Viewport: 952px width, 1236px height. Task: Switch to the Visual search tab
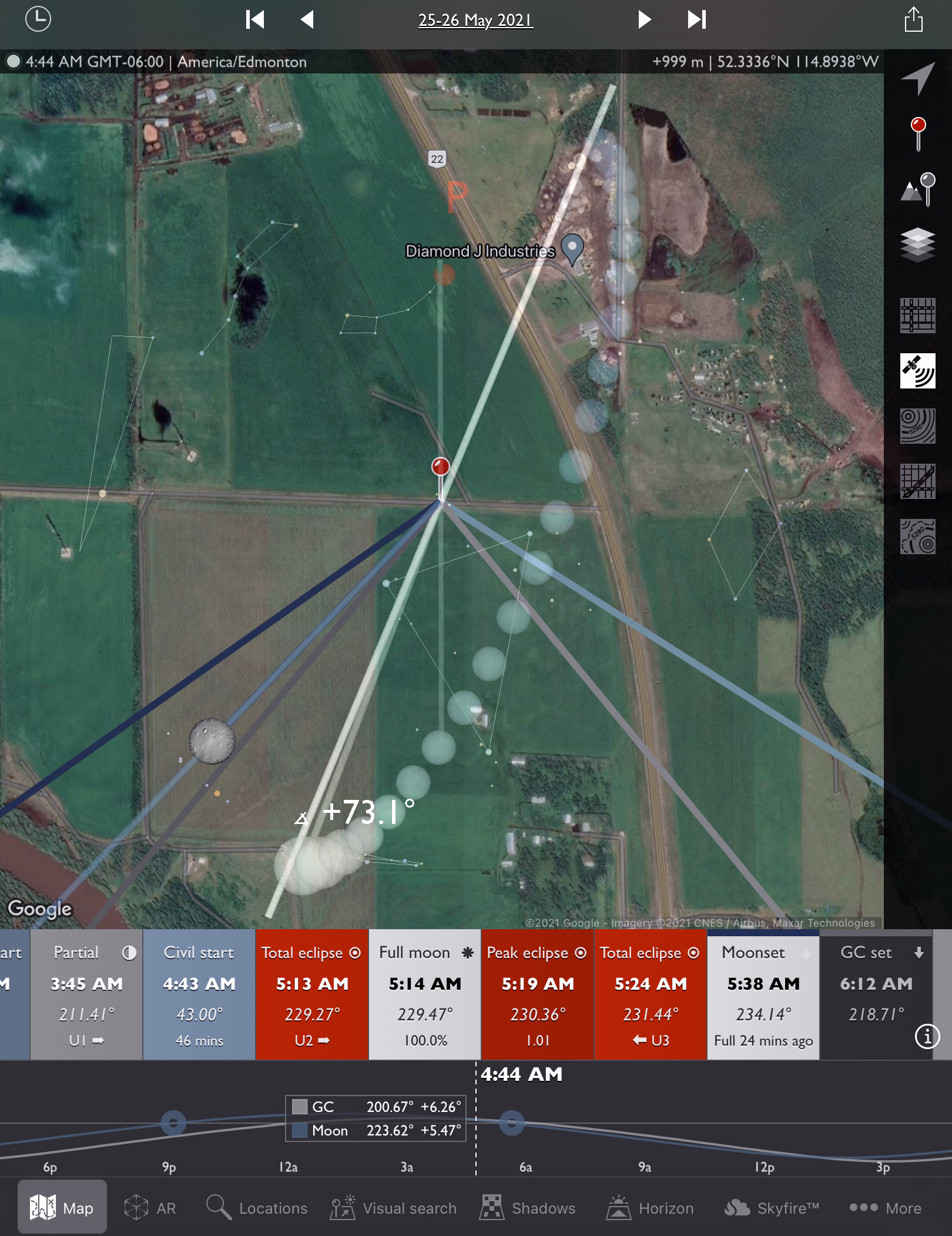(393, 1208)
